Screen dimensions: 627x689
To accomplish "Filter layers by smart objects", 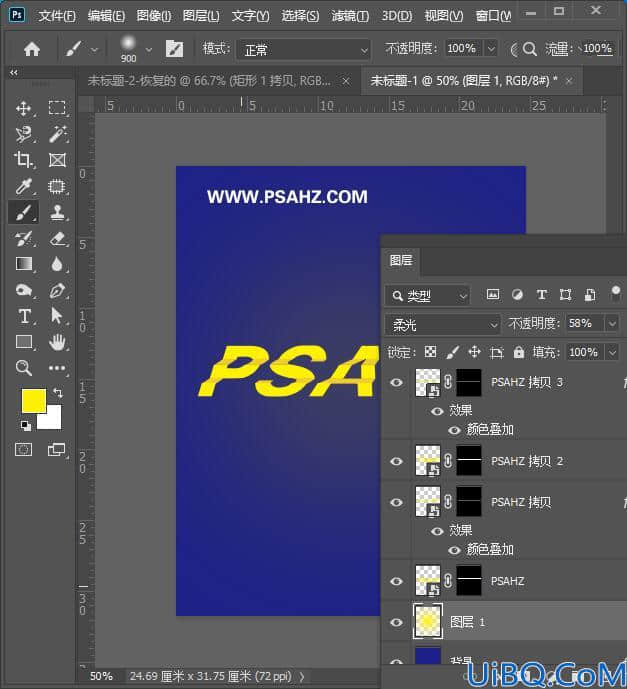I will (590, 294).
